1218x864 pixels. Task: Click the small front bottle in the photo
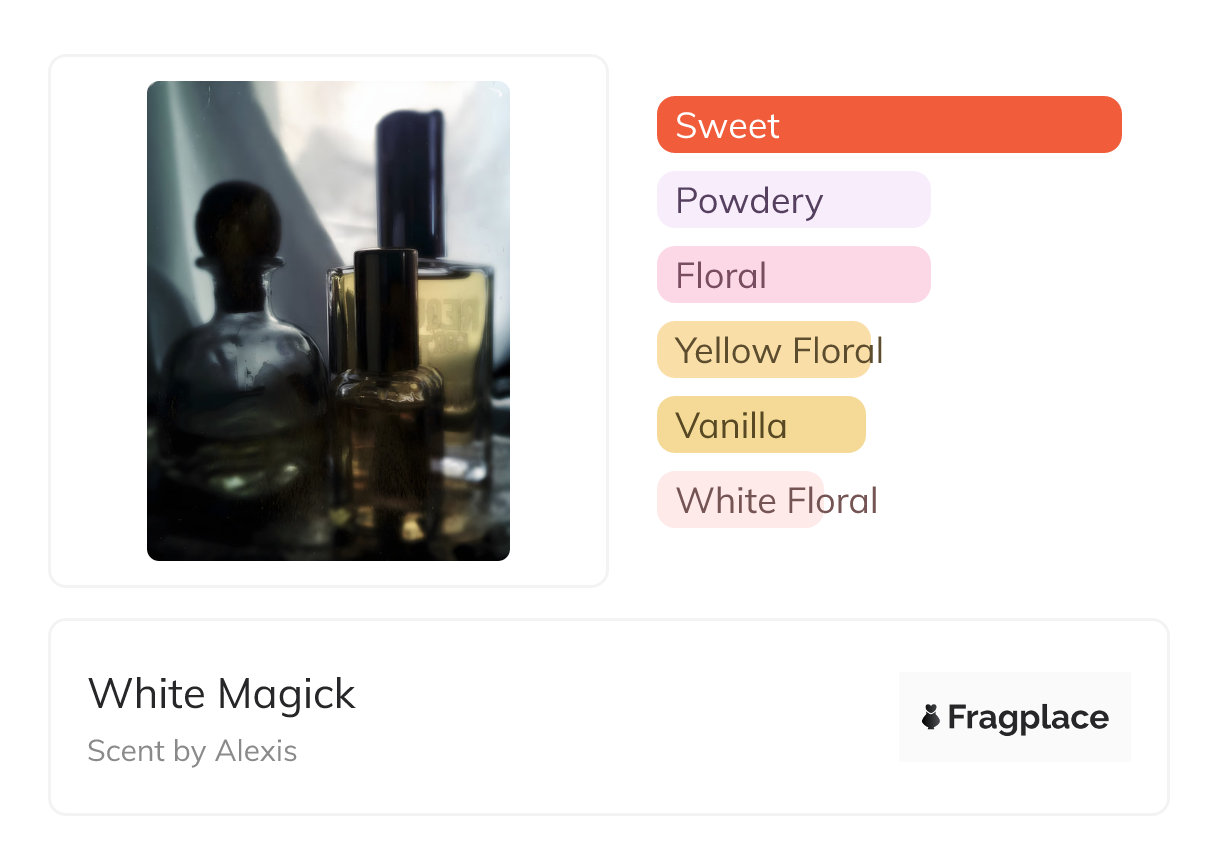click(x=388, y=400)
